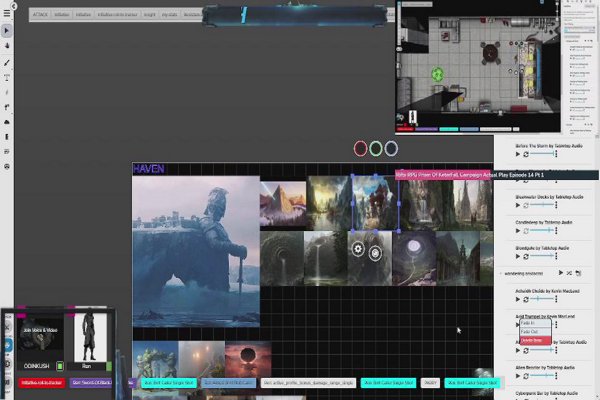Image resolution: width=600 pixels, height=400 pixels.
Task: Open more options for Candledeep track
Action: (x=556, y=230)
